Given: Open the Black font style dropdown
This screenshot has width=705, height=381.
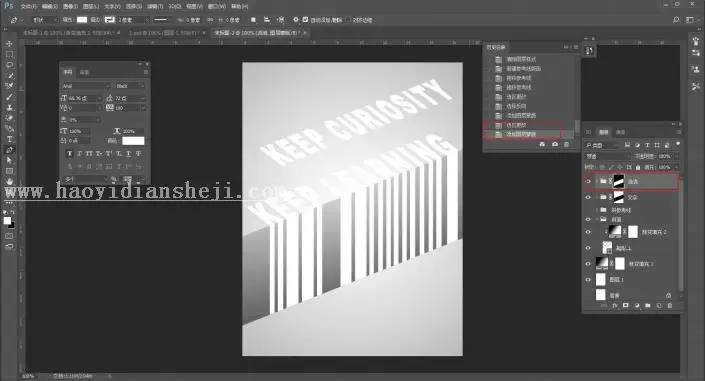Looking at the screenshot, I should [129, 85].
